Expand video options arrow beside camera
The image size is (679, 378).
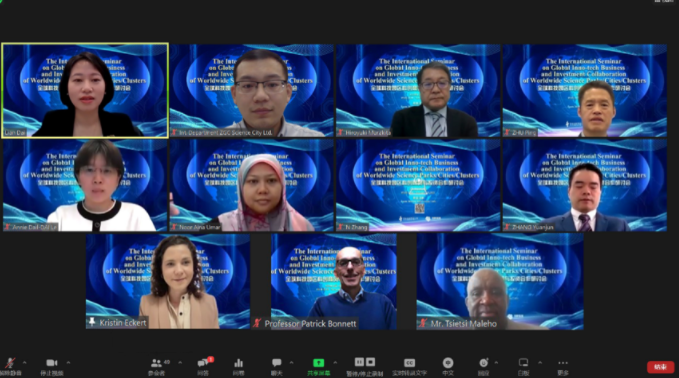[68, 362]
